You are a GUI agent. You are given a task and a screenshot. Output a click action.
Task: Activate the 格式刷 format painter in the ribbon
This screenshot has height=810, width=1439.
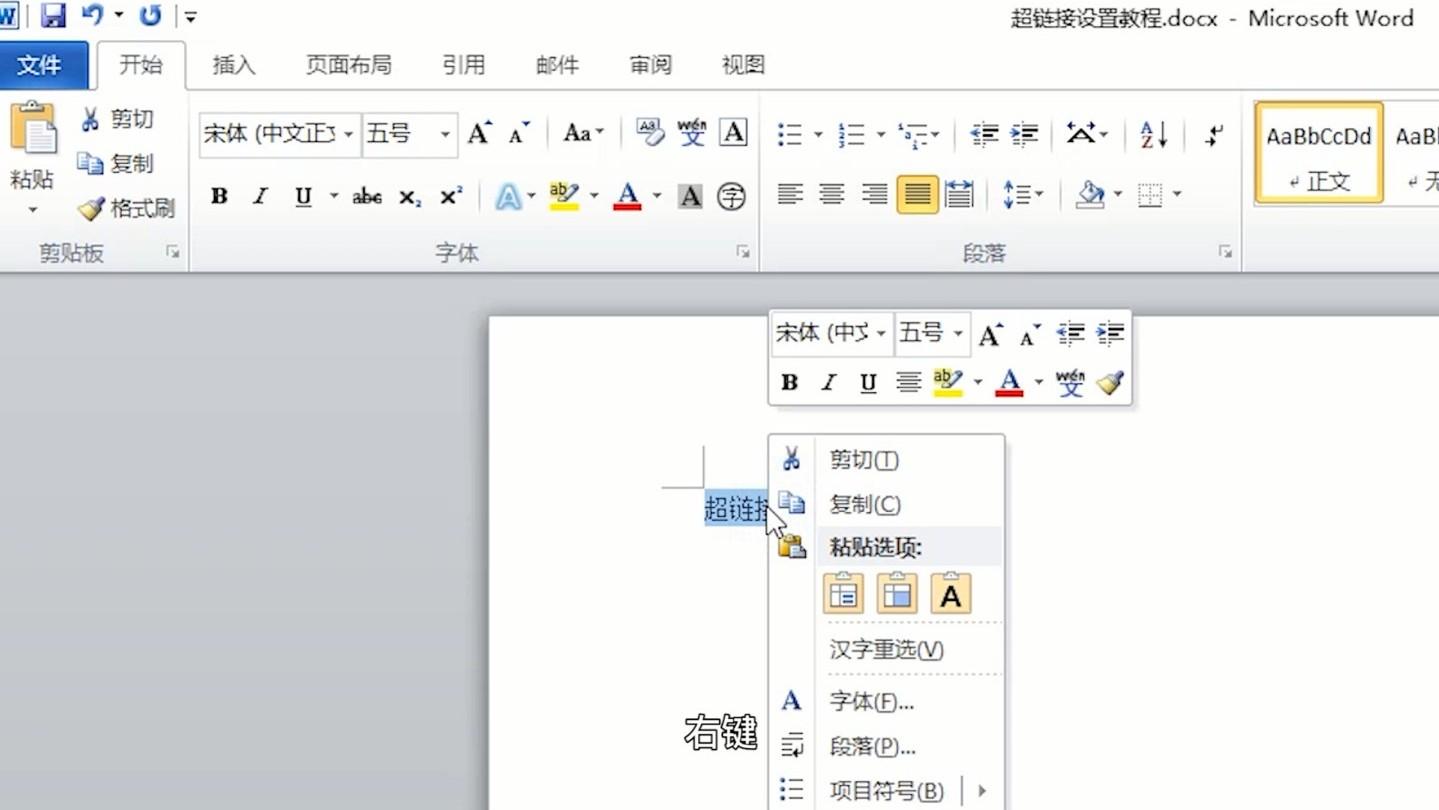point(127,208)
